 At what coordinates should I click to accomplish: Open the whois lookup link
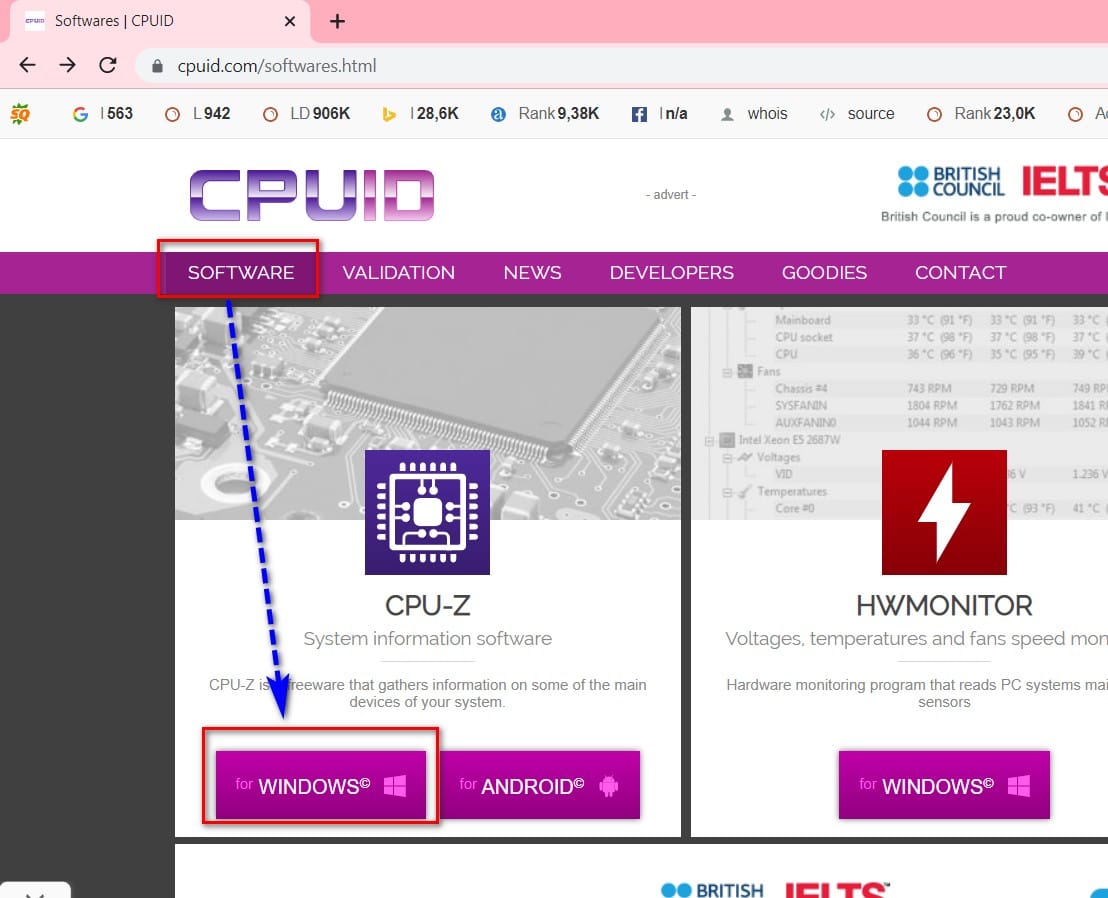754,114
